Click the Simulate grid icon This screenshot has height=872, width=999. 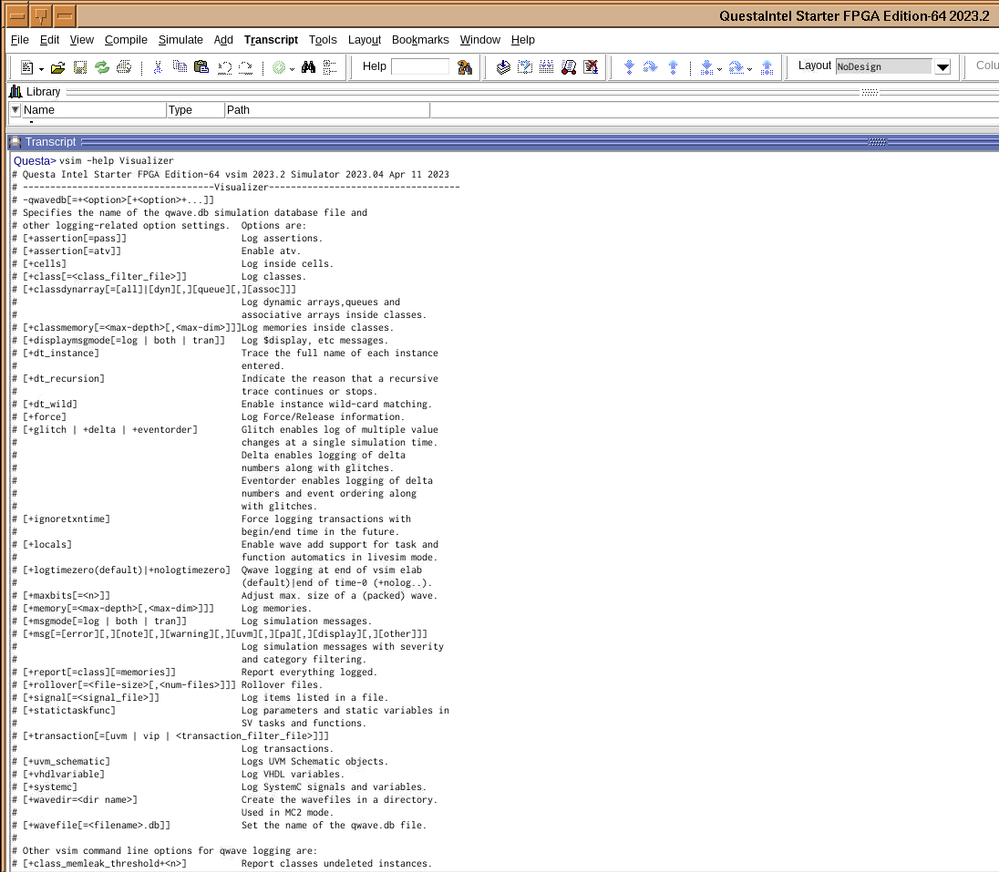point(547,67)
